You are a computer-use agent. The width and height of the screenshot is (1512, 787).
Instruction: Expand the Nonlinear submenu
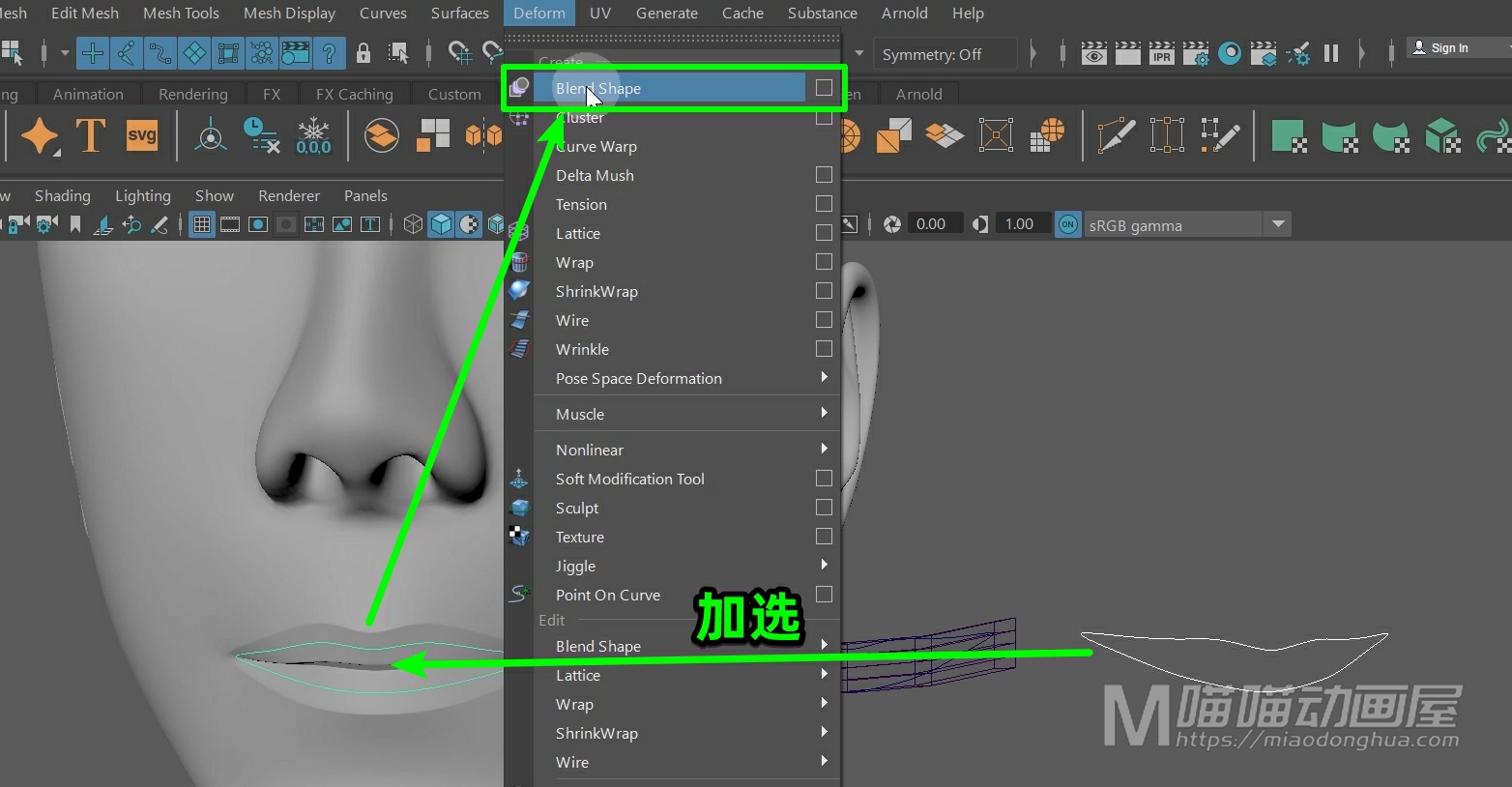pos(687,450)
